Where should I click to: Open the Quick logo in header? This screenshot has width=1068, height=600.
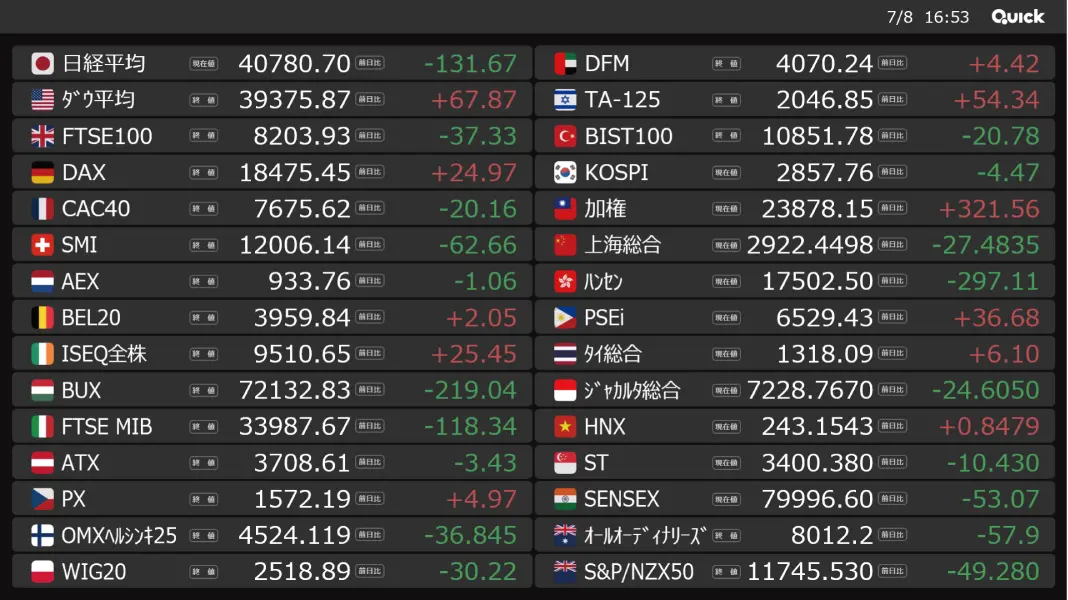pyautogui.click(x=1018, y=17)
